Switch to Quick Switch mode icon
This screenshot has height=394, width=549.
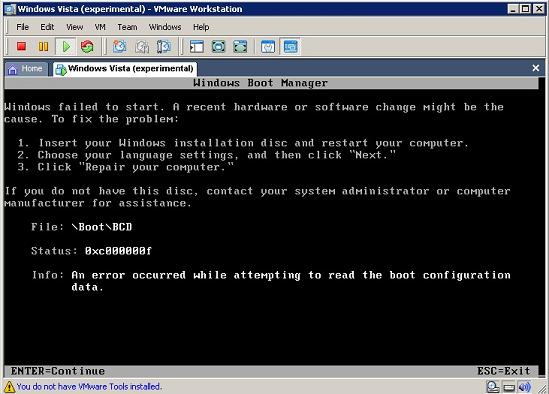click(218, 46)
